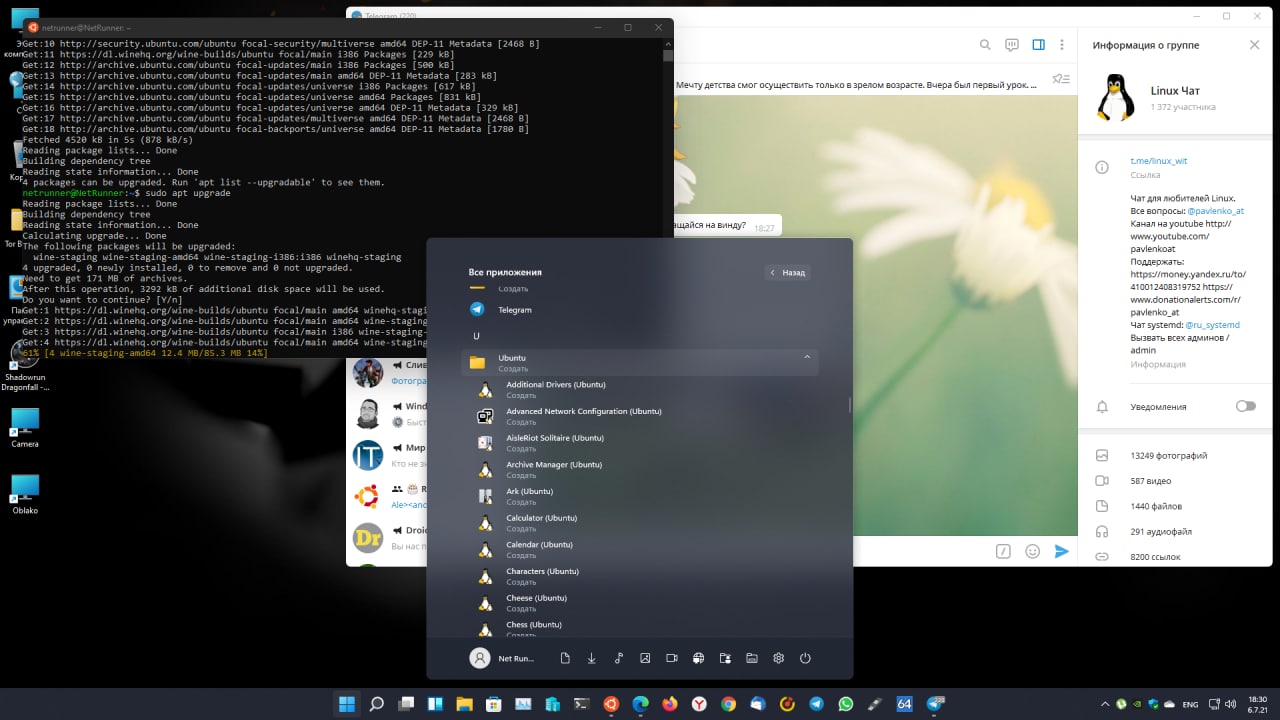Jump to letter U section header
This screenshot has width=1280, height=720.
[476, 336]
